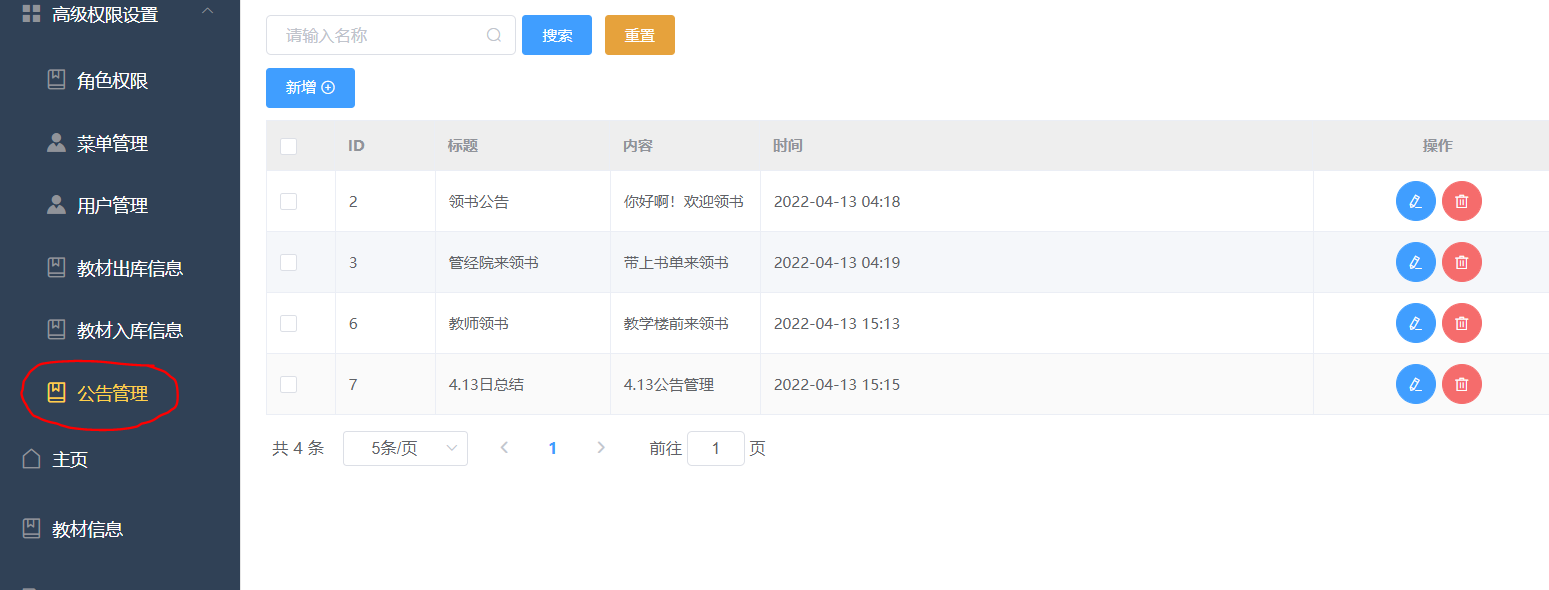
Task: Edit the 领书公告 announcement with pencil icon
Action: [x=1415, y=201]
